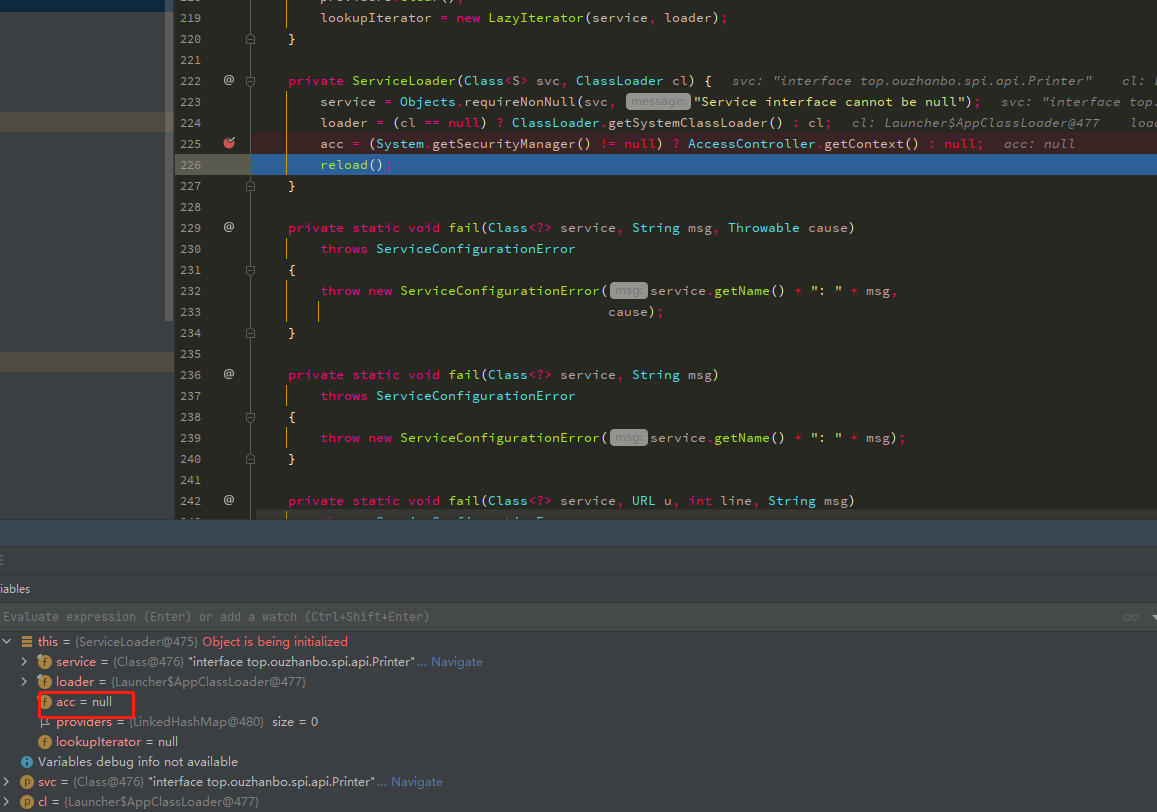Click the @ gutter marker on line 229

(229, 227)
